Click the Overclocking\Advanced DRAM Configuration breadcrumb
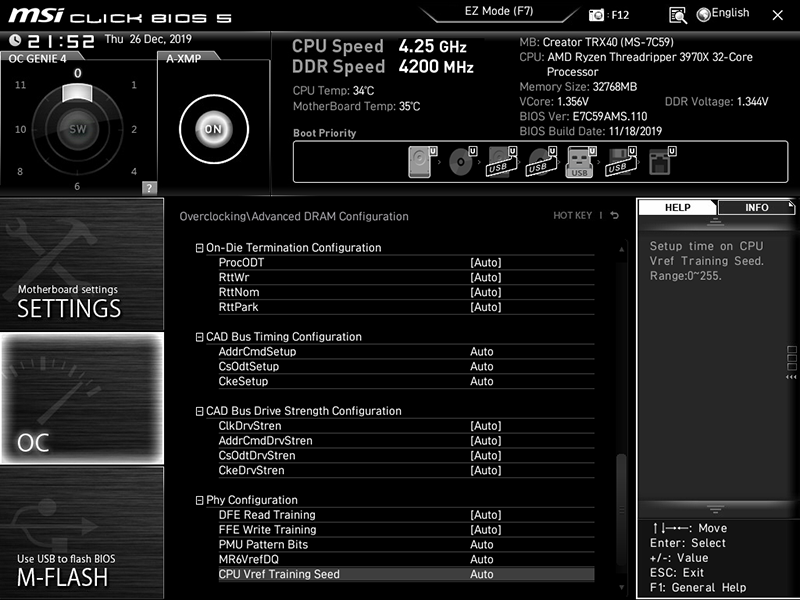Viewport: 800px width, 600px height. tap(294, 216)
